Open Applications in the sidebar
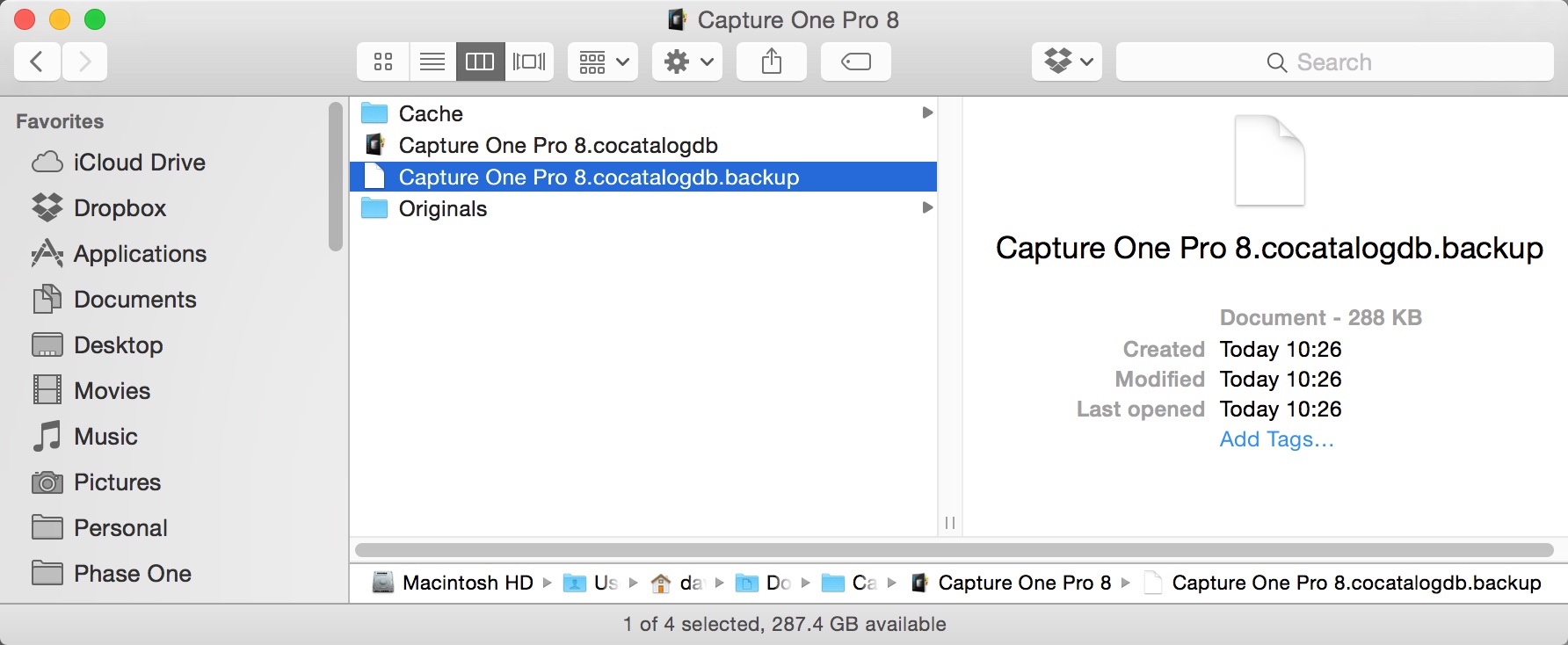Screen dimensions: 1568x645 click(119, 254)
